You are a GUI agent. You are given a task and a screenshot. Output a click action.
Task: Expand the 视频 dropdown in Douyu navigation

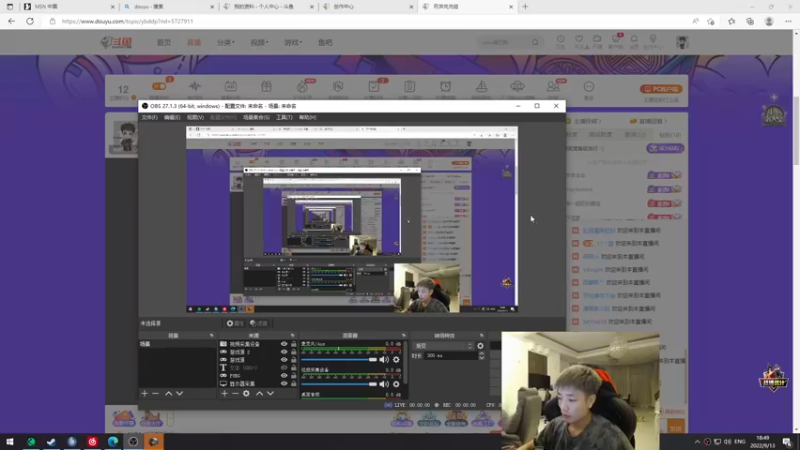click(x=259, y=42)
